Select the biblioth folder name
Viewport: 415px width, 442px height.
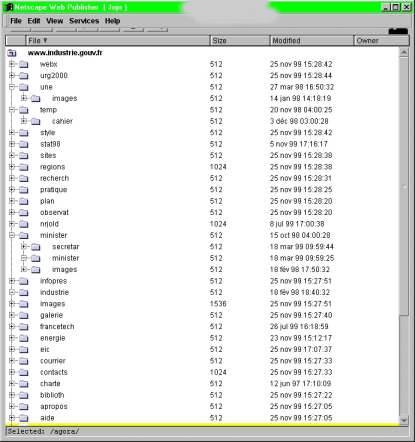52,395
